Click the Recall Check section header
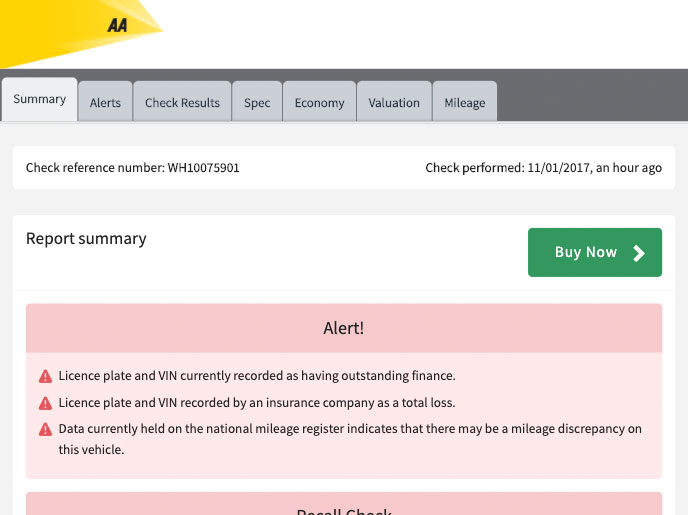This screenshot has height=515, width=688. tap(343, 508)
